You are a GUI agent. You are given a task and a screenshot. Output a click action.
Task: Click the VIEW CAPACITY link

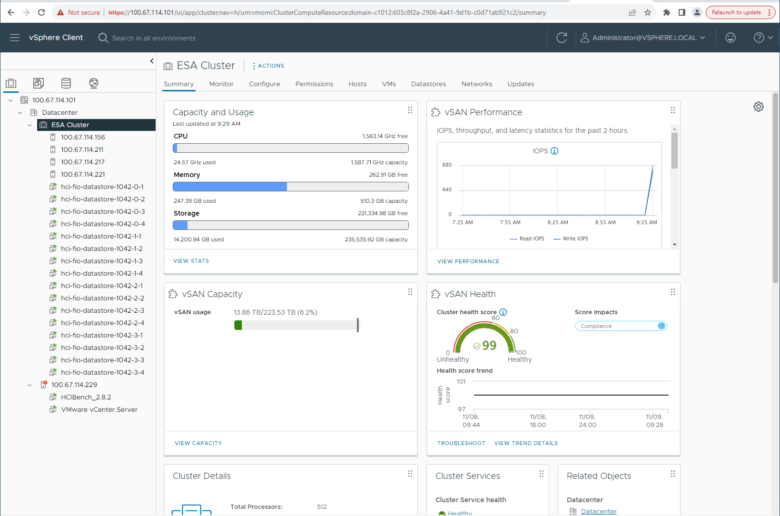(198, 443)
